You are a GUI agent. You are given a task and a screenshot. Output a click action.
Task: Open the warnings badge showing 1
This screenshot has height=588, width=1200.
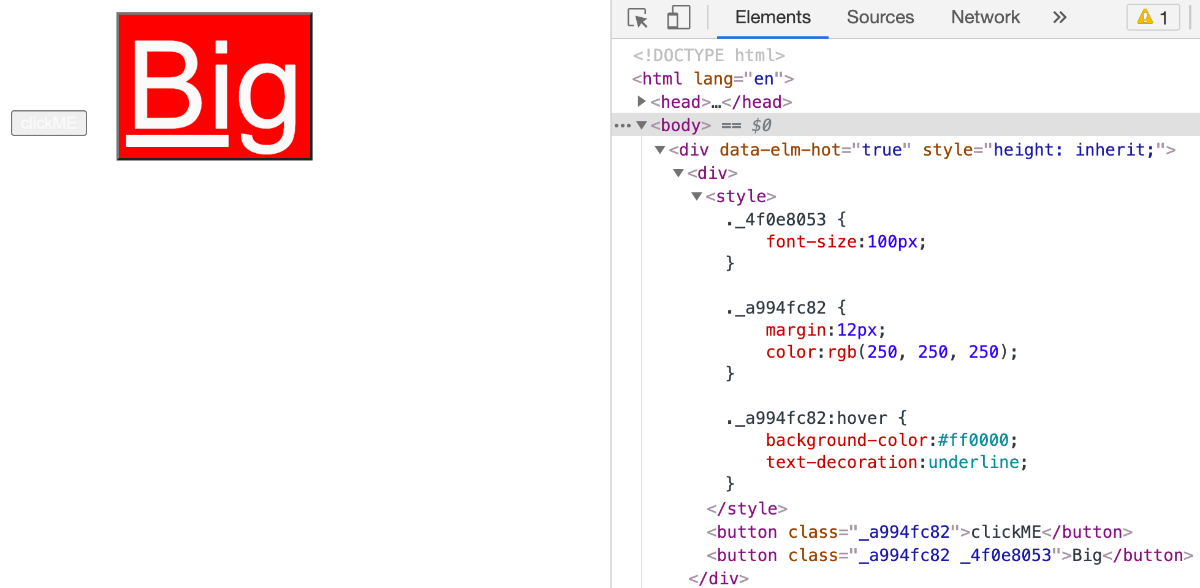coord(1153,18)
